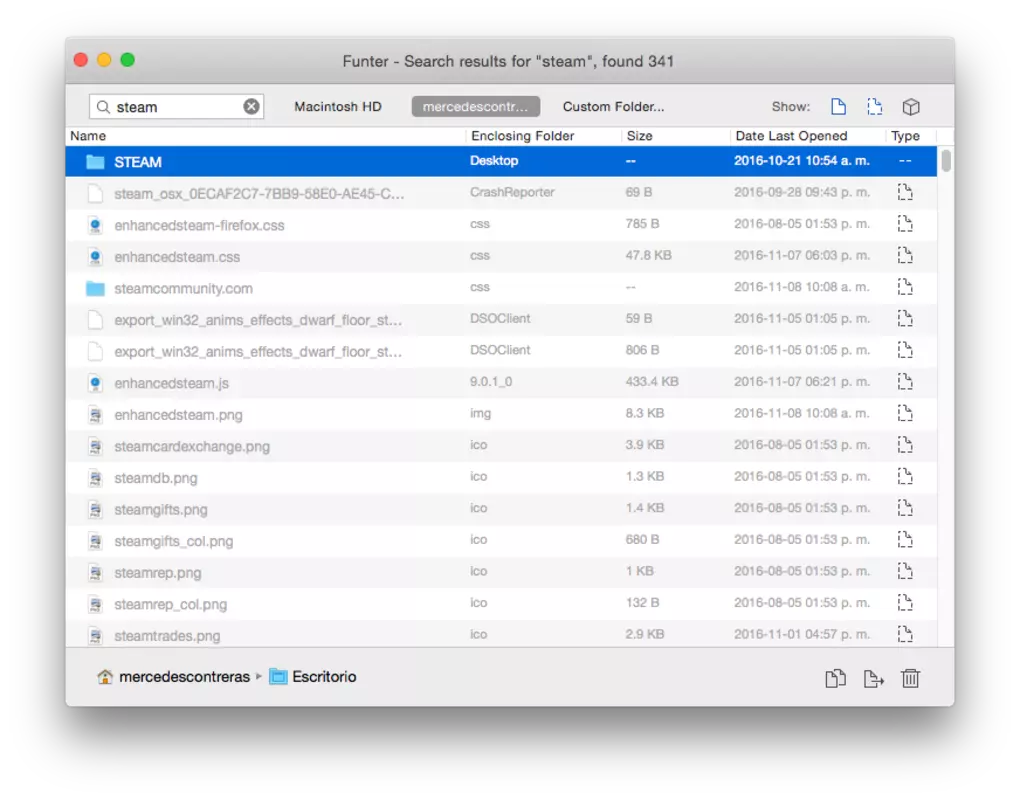Image resolution: width=1020 pixels, height=800 pixels.
Task: Click hidden type icon for steamrep_col.png
Action: 905,602
